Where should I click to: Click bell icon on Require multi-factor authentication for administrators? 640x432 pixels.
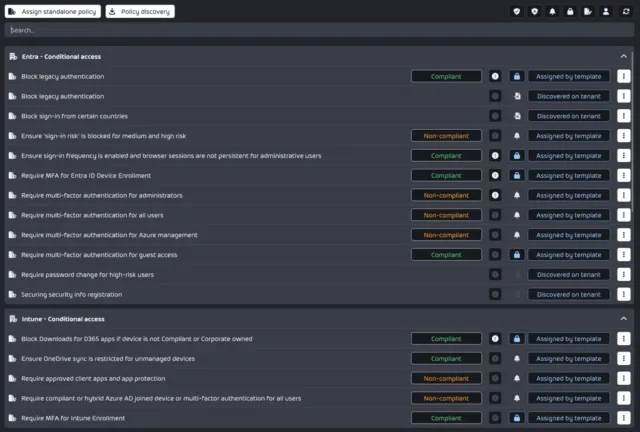(x=517, y=195)
